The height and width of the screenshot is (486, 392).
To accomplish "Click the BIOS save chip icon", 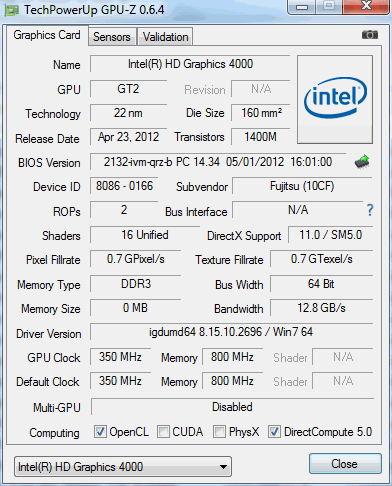I will coord(362,162).
